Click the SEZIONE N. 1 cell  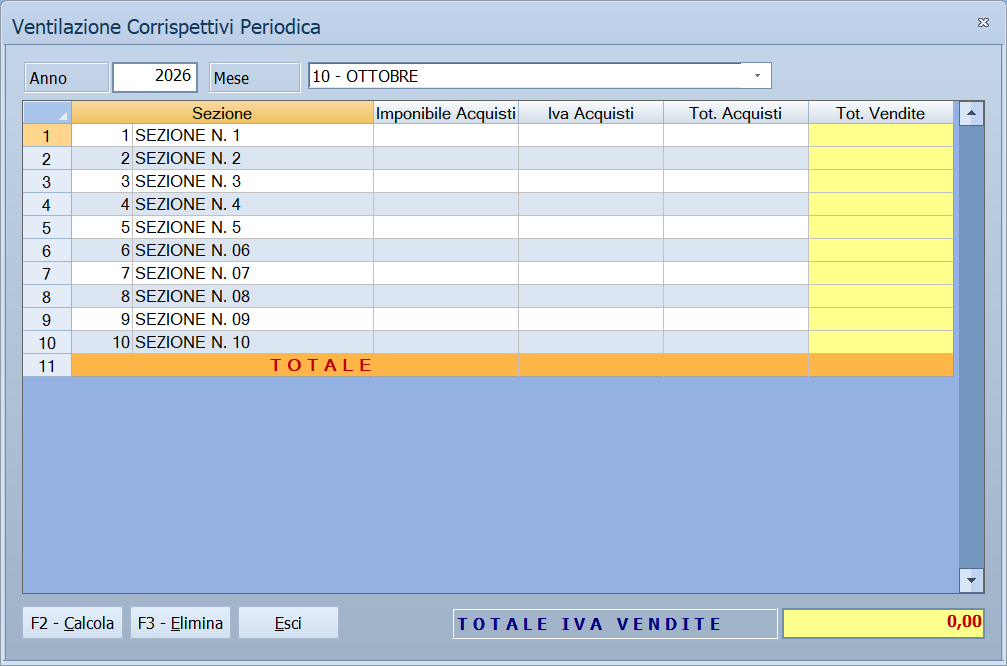click(253, 136)
